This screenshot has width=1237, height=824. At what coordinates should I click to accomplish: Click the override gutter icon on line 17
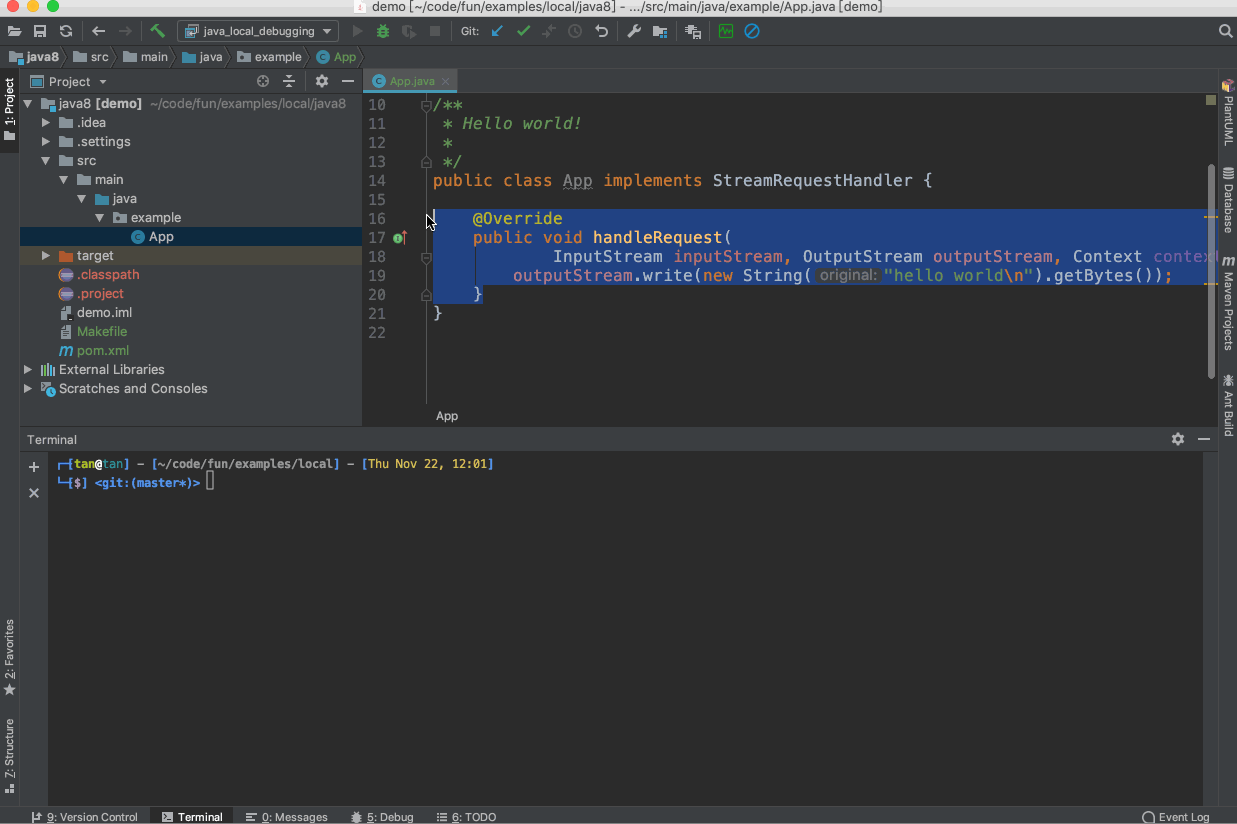click(x=400, y=238)
